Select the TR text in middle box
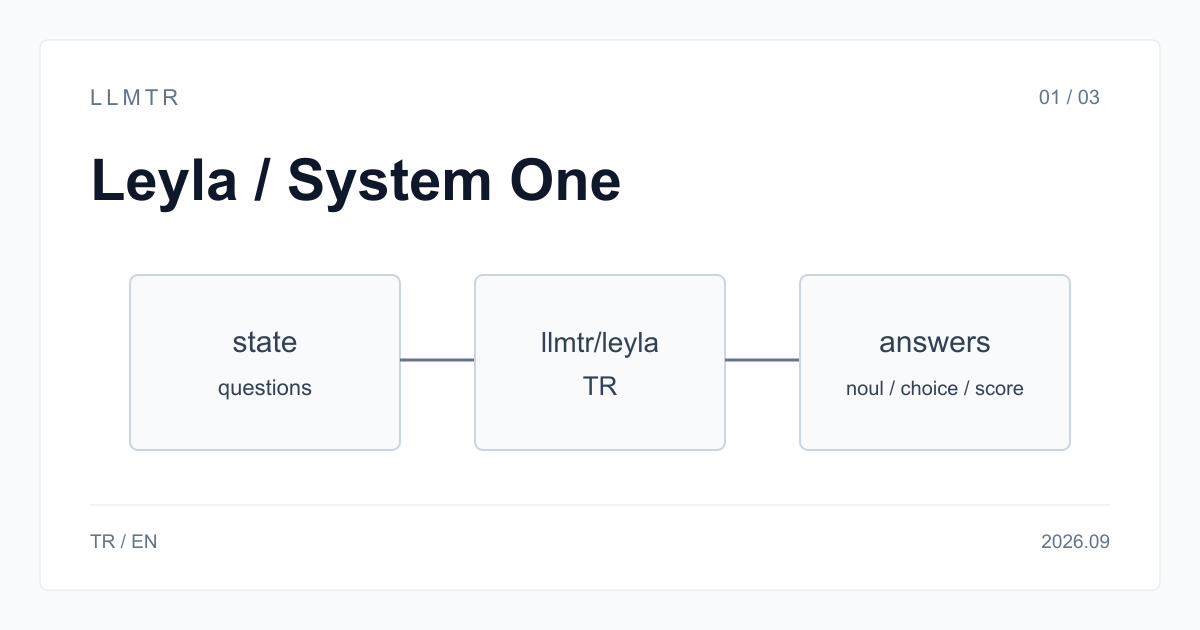1200x630 pixels. pyautogui.click(x=600, y=386)
